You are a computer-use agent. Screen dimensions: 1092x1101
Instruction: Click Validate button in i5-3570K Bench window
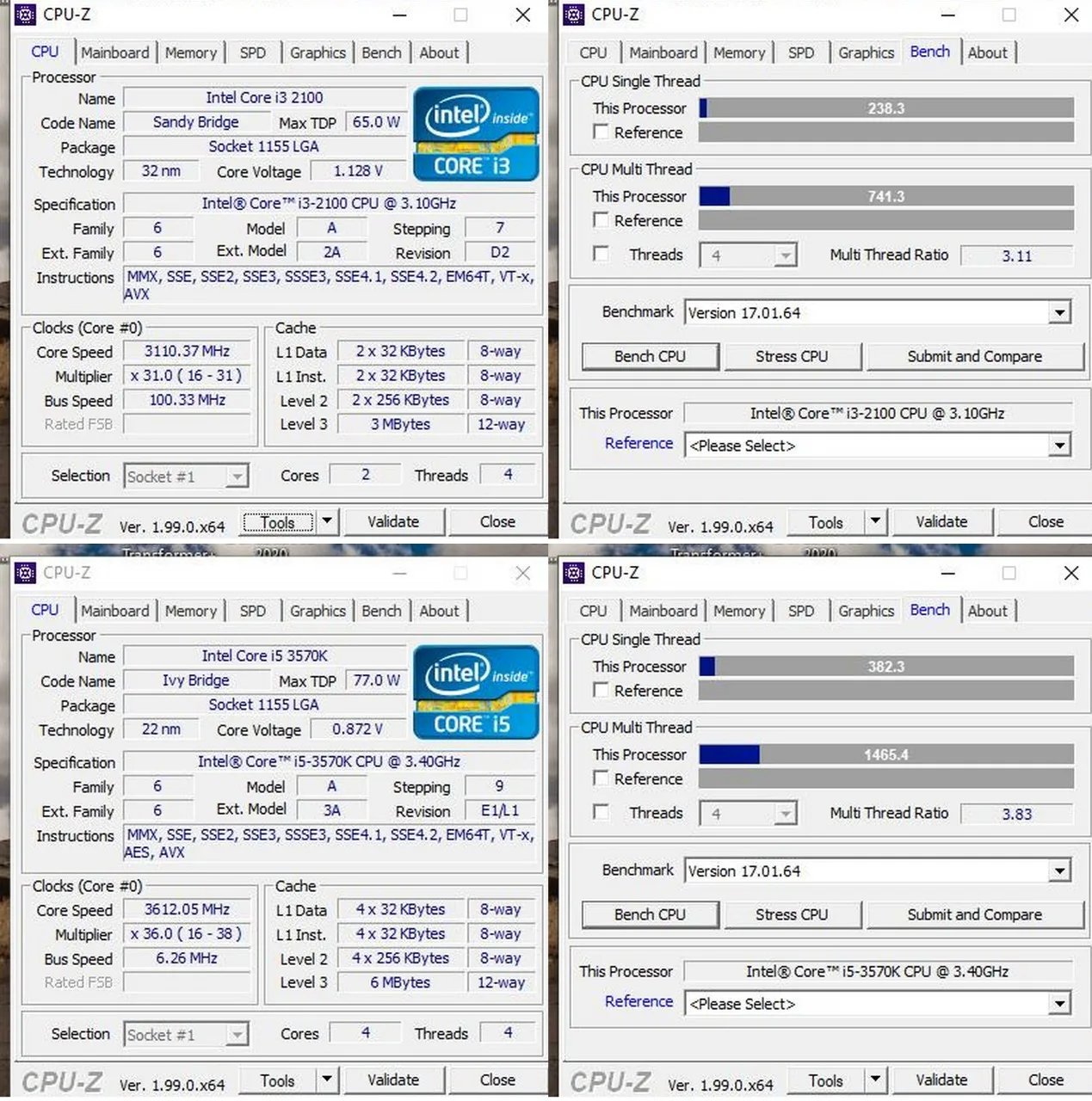pos(941,1079)
